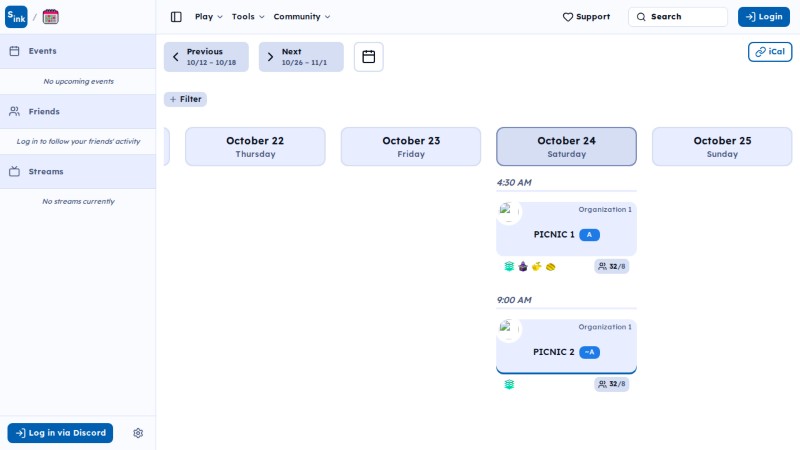The width and height of the screenshot is (800, 450).
Task: Add a Filter to the calendar
Action: [x=185, y=99]
